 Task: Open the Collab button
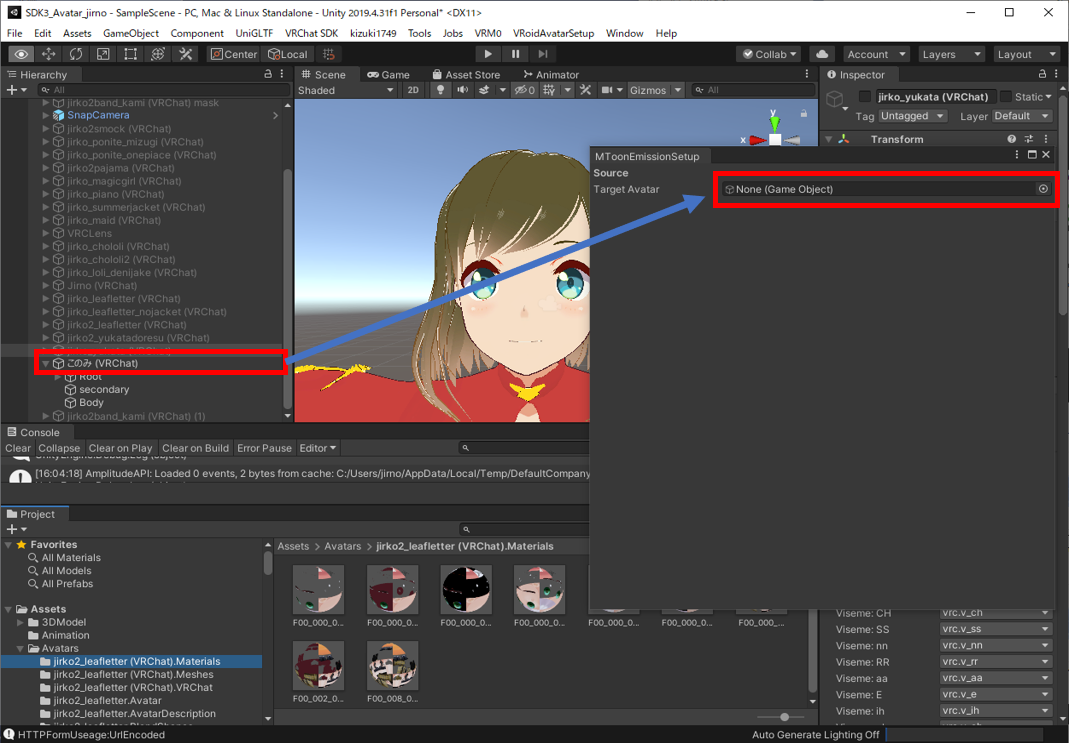tap(770, 55)
